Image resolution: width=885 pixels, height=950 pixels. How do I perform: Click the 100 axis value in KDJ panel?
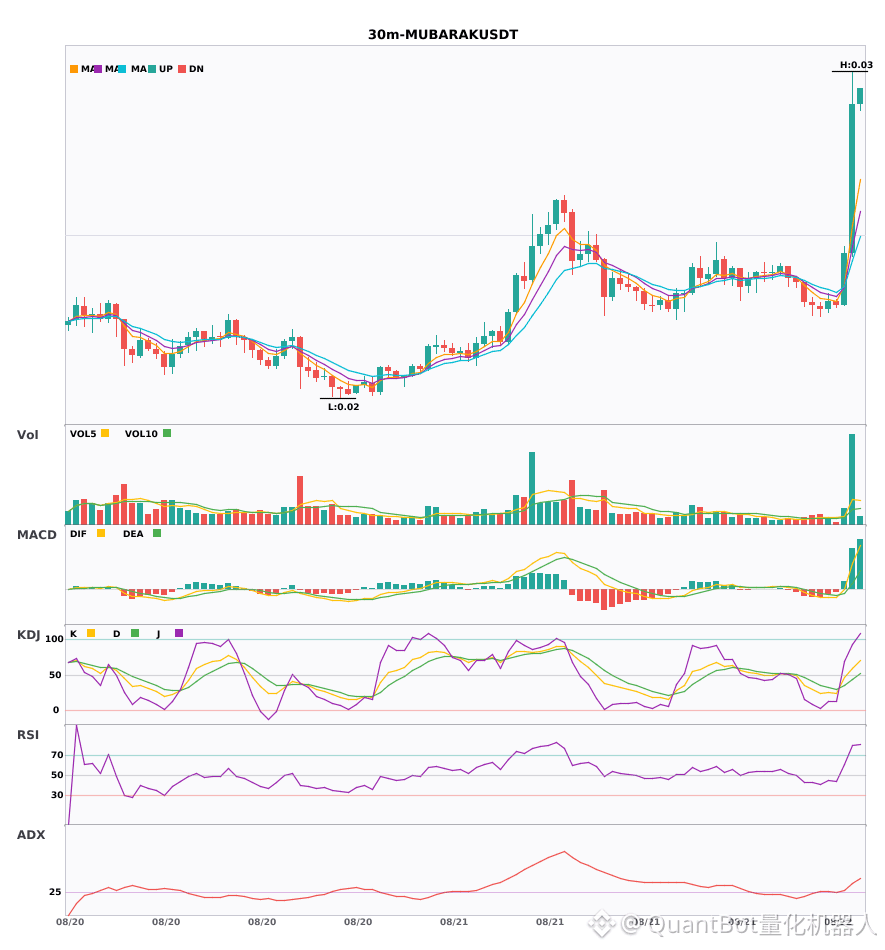55,639
